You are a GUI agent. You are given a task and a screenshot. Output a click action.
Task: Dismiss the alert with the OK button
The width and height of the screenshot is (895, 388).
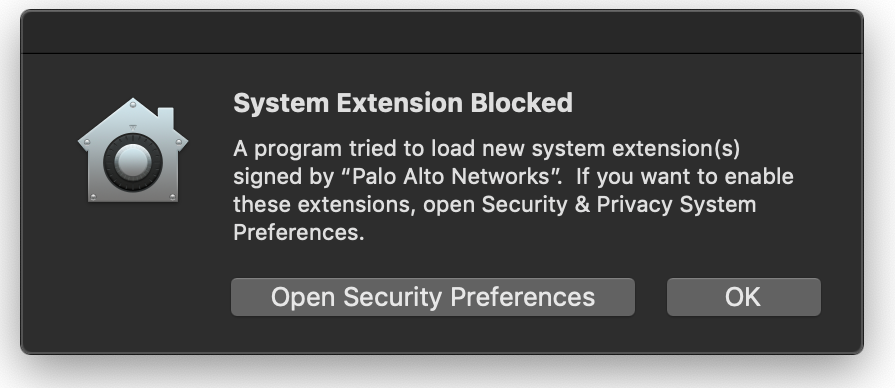744,297
